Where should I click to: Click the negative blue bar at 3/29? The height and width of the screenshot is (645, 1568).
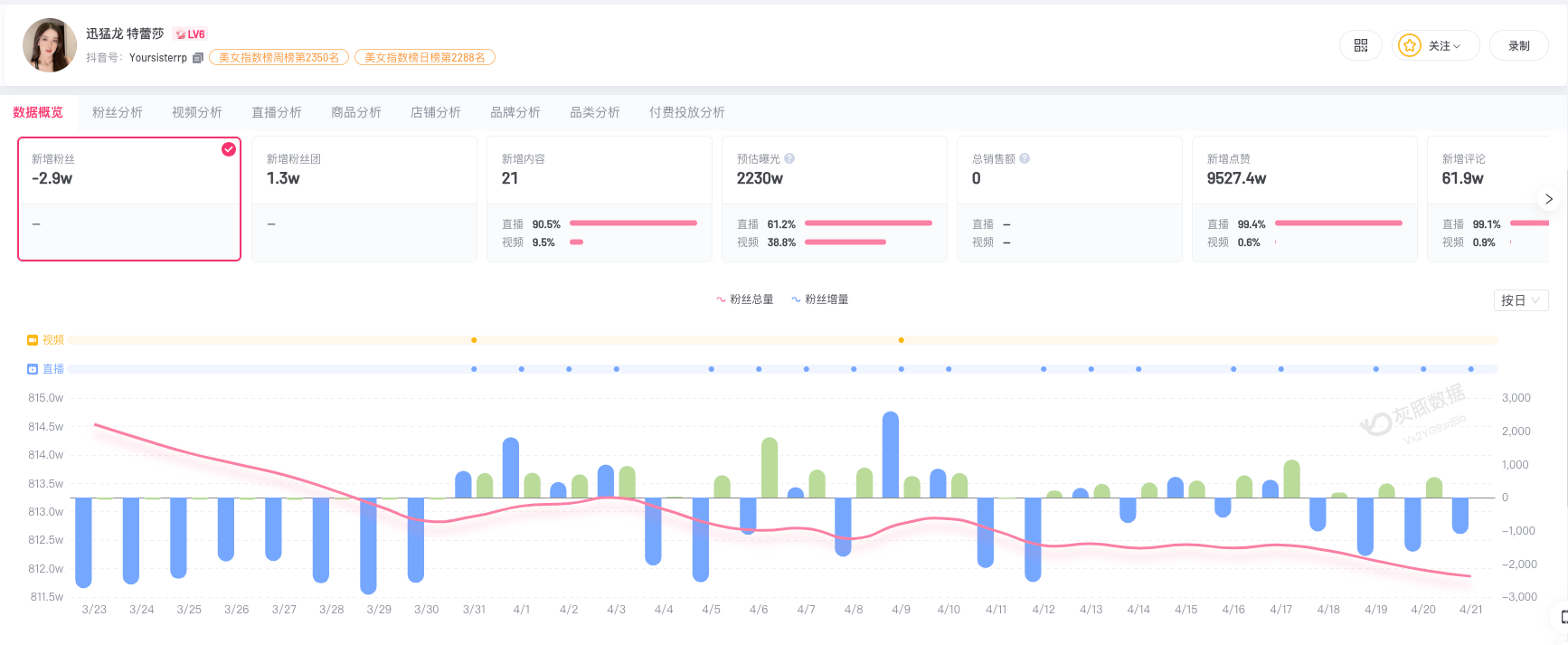point(368,545)
